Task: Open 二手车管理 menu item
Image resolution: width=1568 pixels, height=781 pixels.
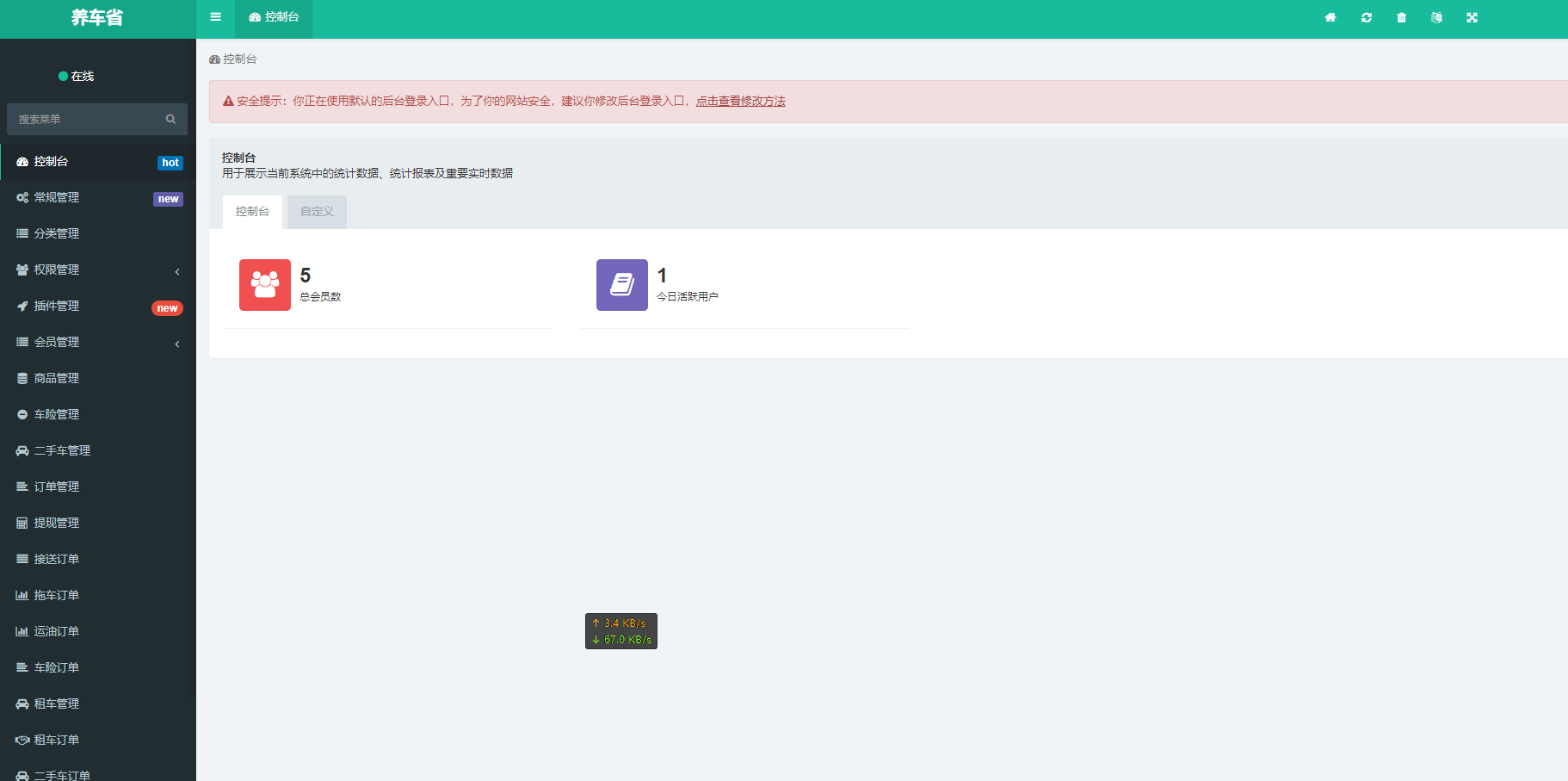Action: (x=97, y=450)
